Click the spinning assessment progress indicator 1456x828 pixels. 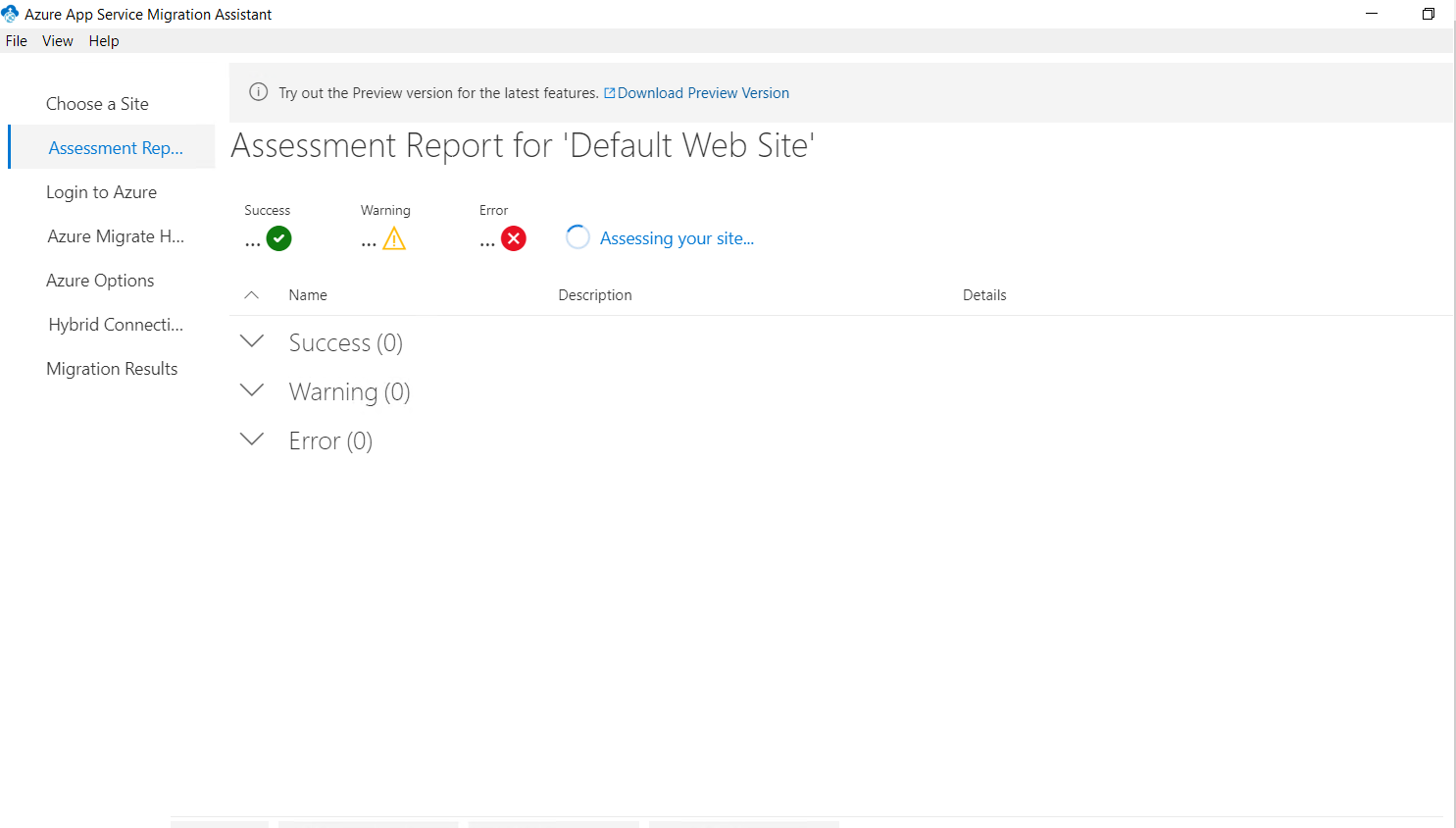(x=577, y=236)
